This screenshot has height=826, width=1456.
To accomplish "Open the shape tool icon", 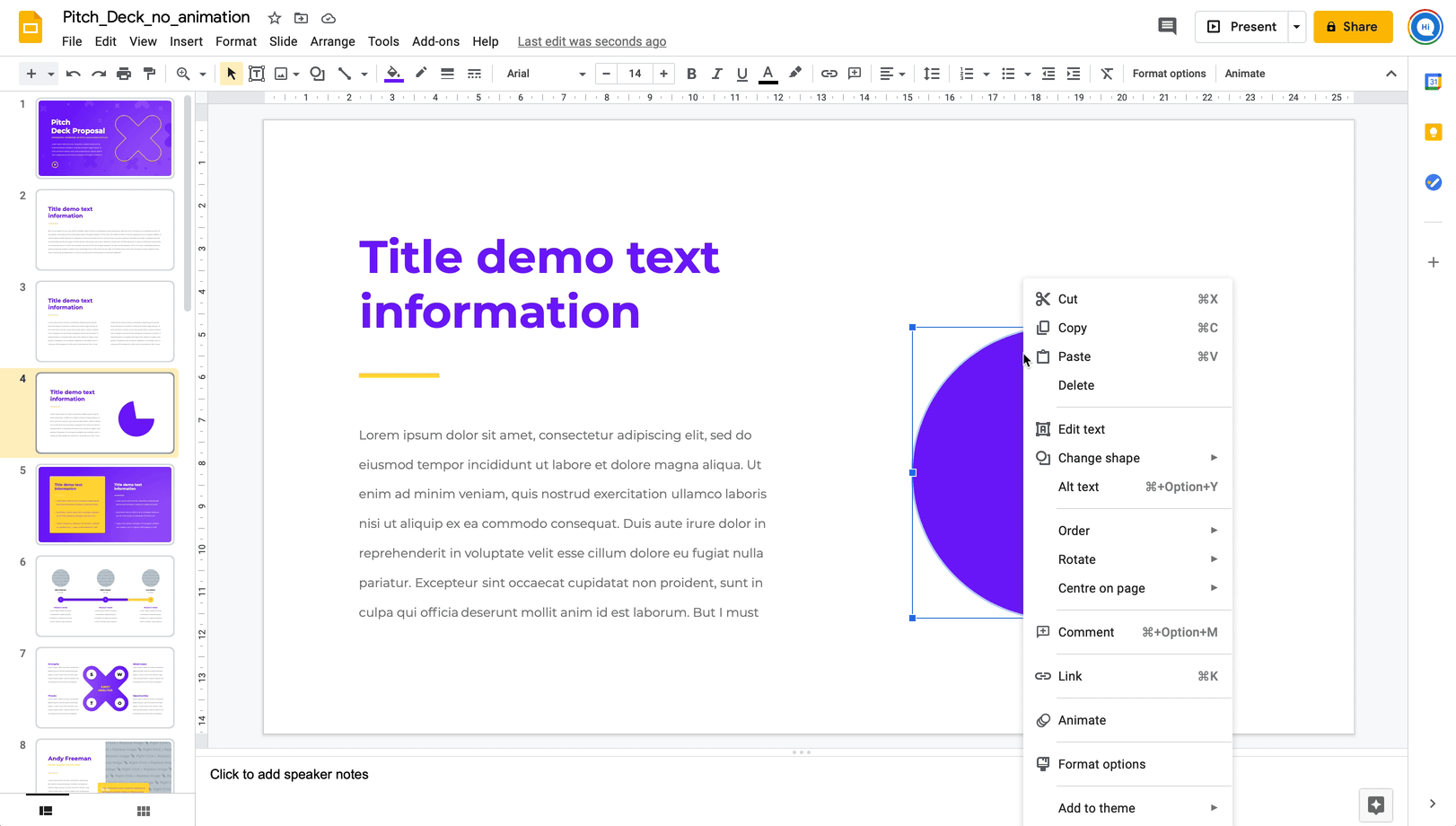I will (318, 74).
